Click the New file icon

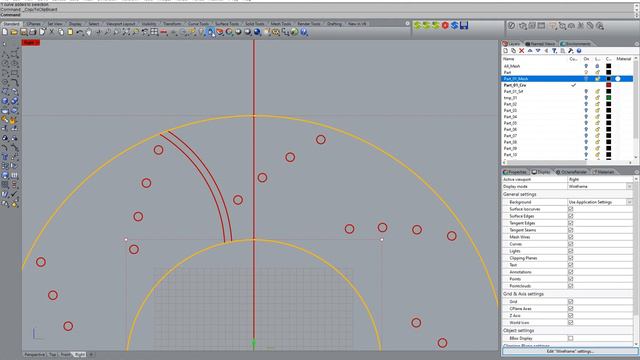pos(5,32)
